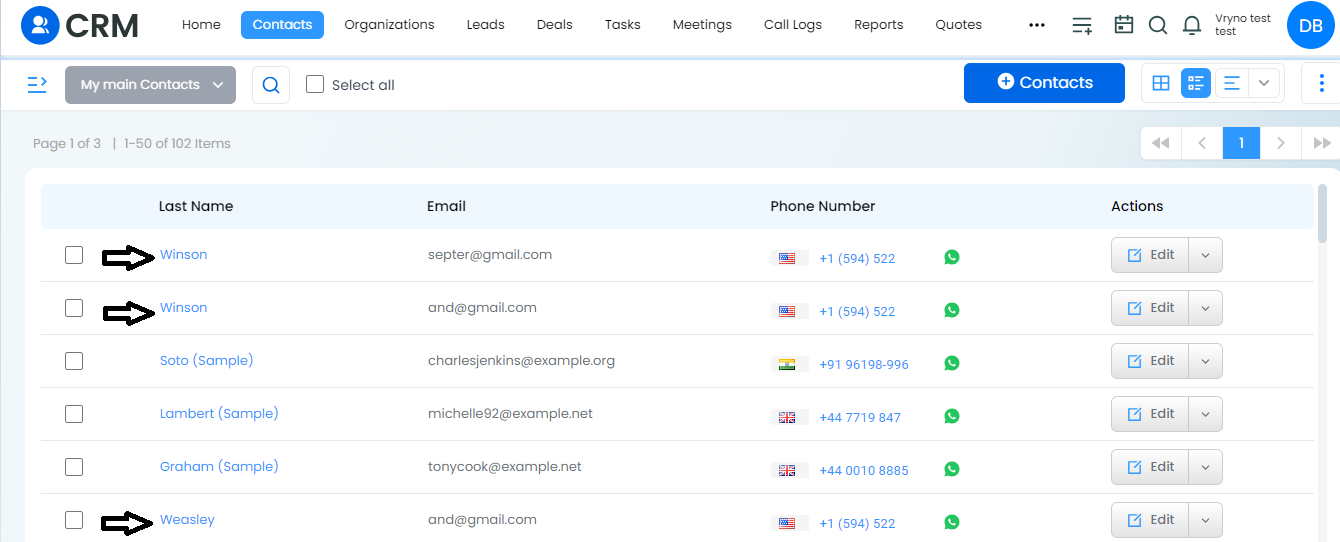The image size is (1340, 542).
Task: Click India flag in Soto row
Action: (787, 364)
